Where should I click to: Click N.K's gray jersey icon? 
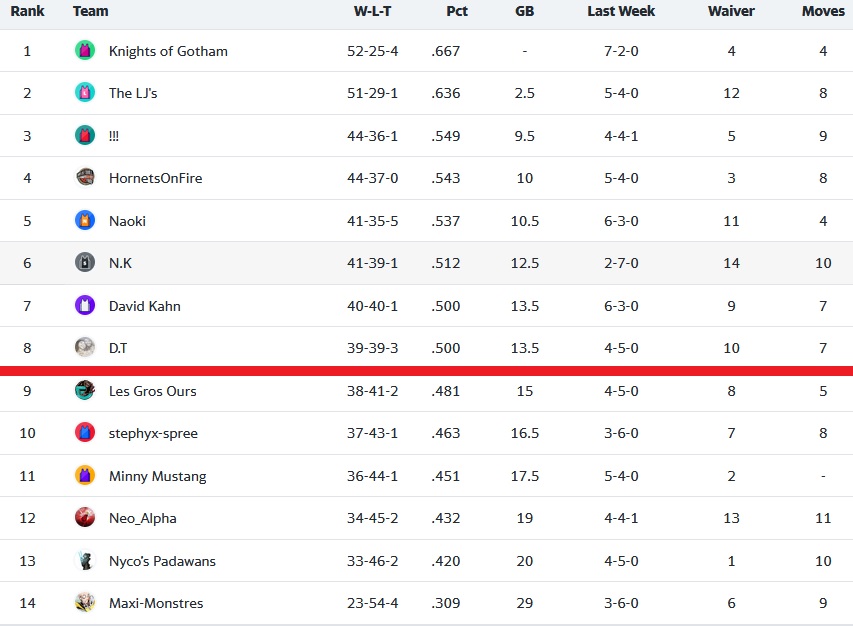click(x=85, y=263)
